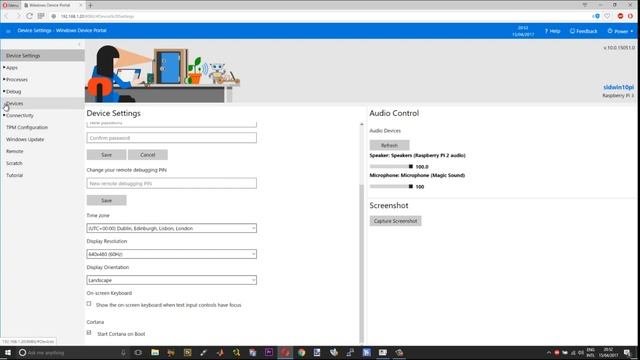The width and height of the screenshot is (640, 360).
Task: Reload the page with refresh icon
Action: [x=29, y=16]
